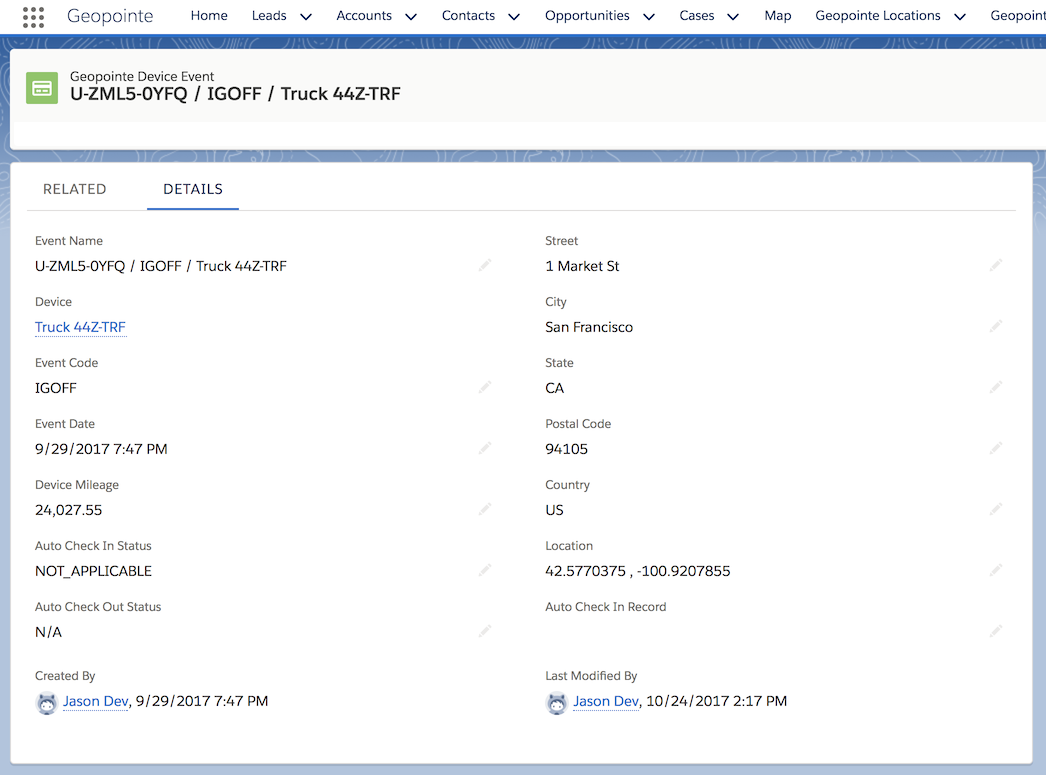
Task: Expand the Contacts dropdown chevron
Action: 514,17
